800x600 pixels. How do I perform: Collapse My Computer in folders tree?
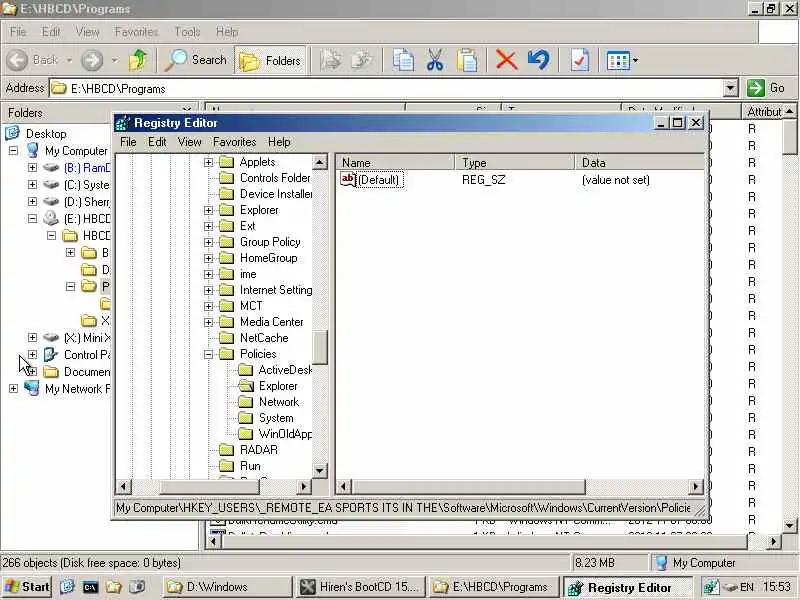click(x=13, y=151)
